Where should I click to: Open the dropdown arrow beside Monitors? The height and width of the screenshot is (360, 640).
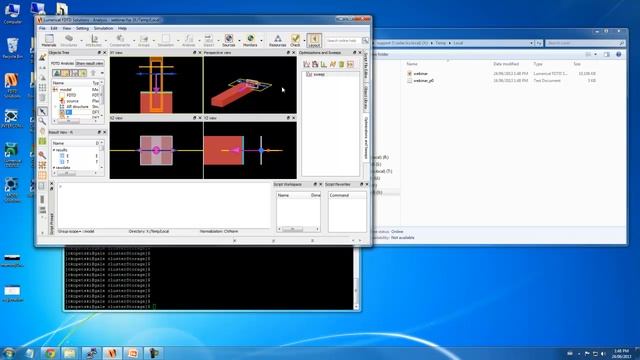tap(261, 40)
